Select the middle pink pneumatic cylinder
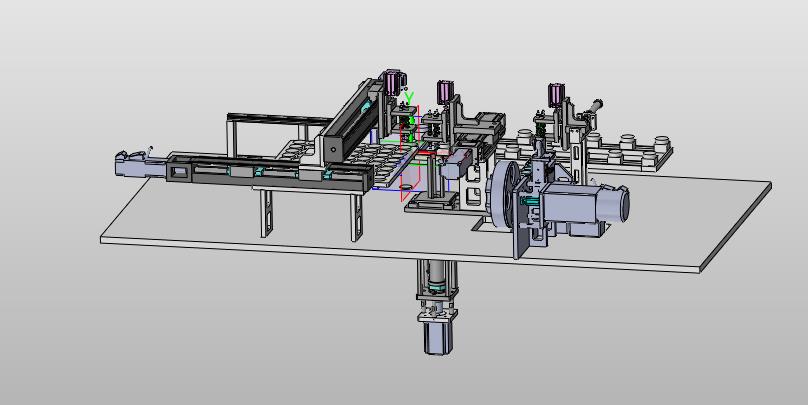The image size is (808, 405). coord(445,91)
